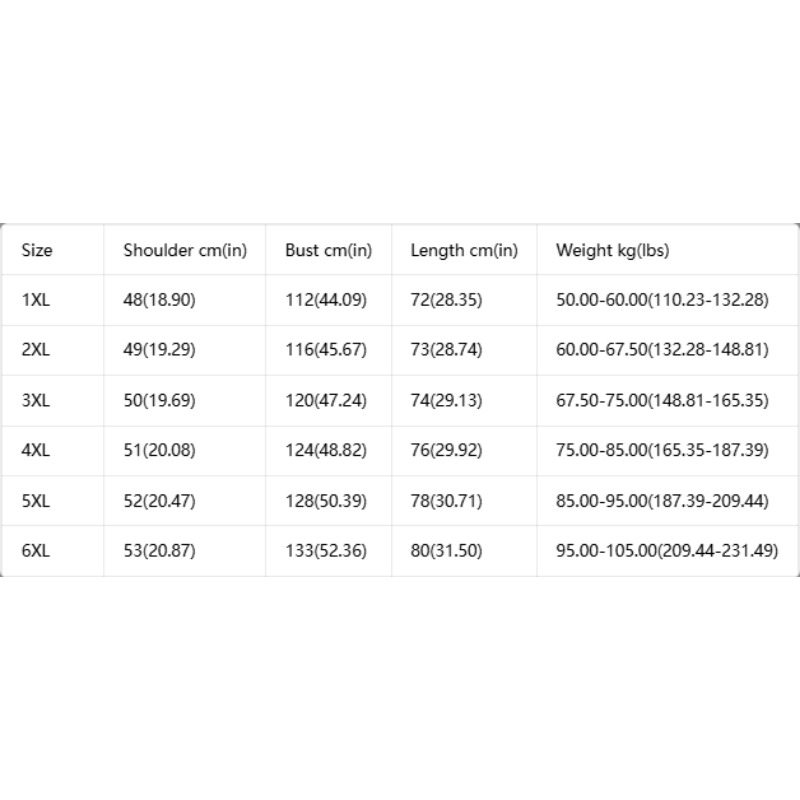Click the 48(18.90) shoulder cell
Image resolution: width=800 pixels, height=800 pixels.
159,299
